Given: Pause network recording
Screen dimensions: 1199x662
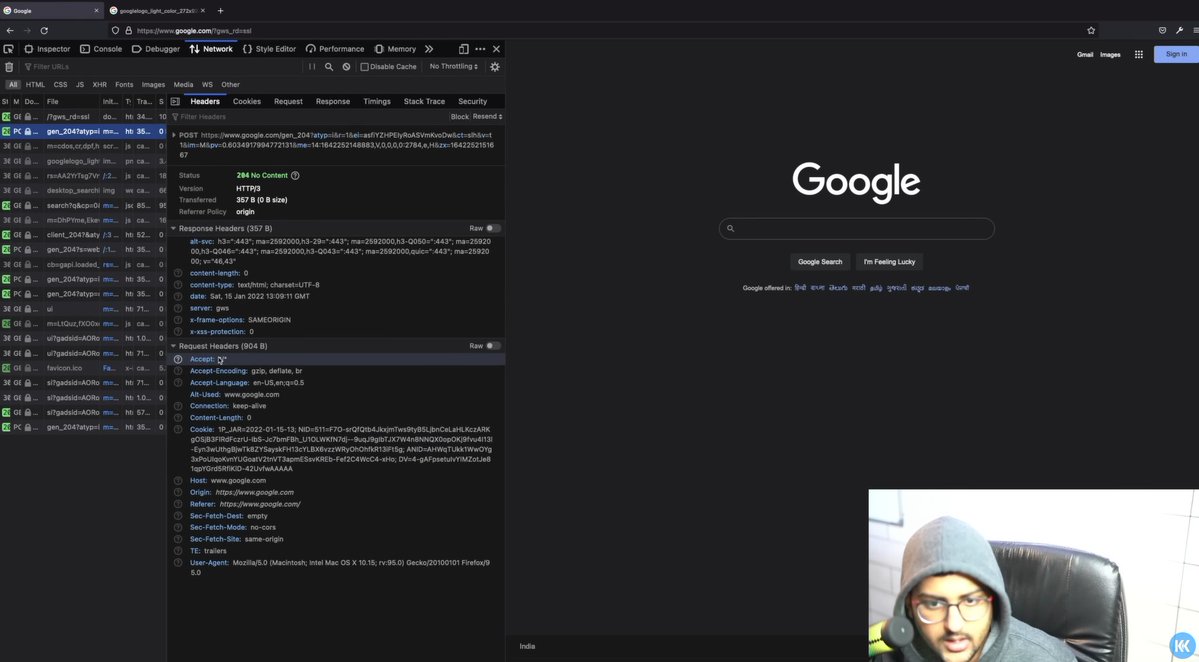Looking at the screenshot, I should tap(312, 67).
